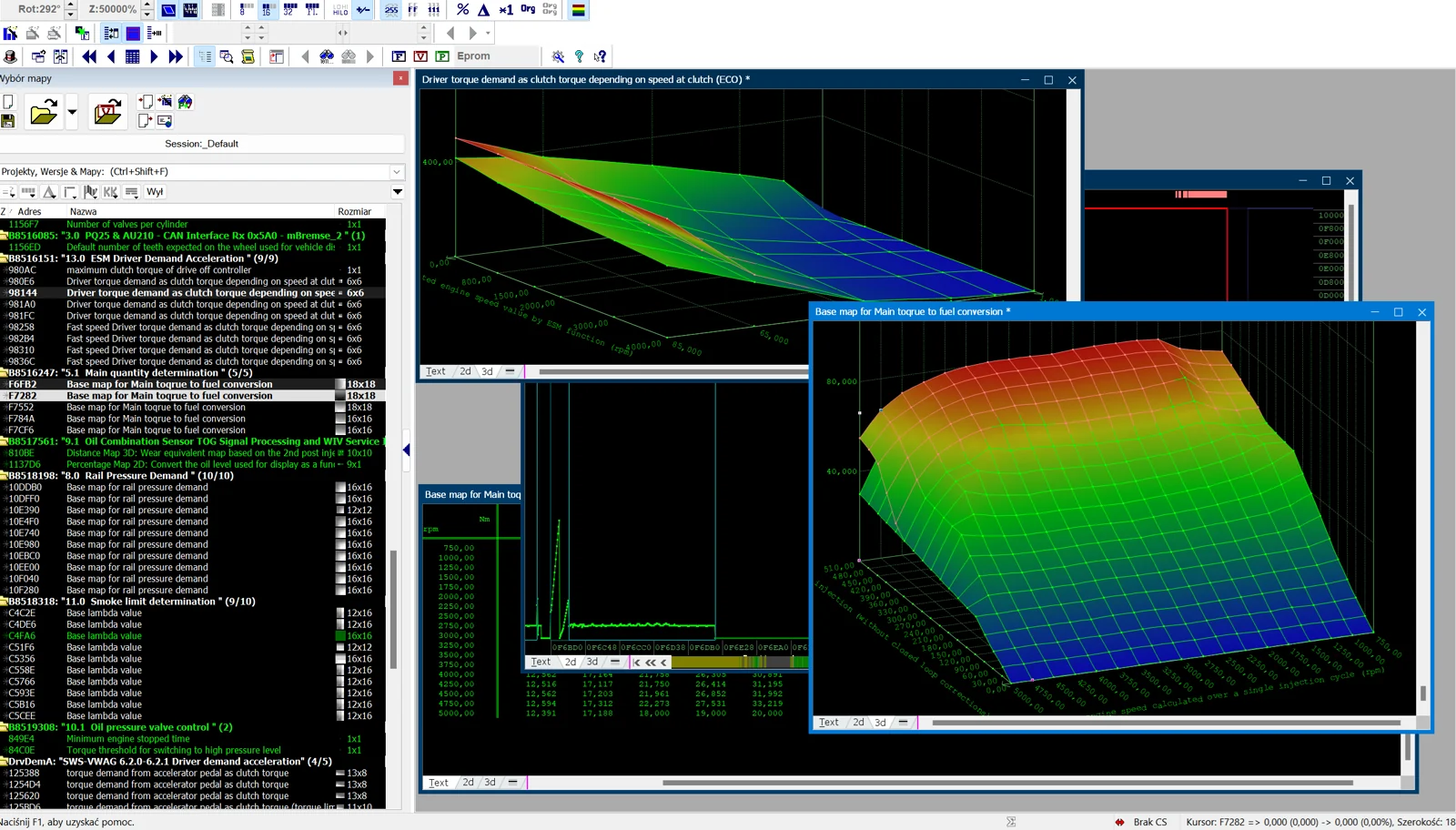The image size is (1456, 830).
Task: Collapse the '5.1 Main quantity determination' folder
Action: click(4, 372)
